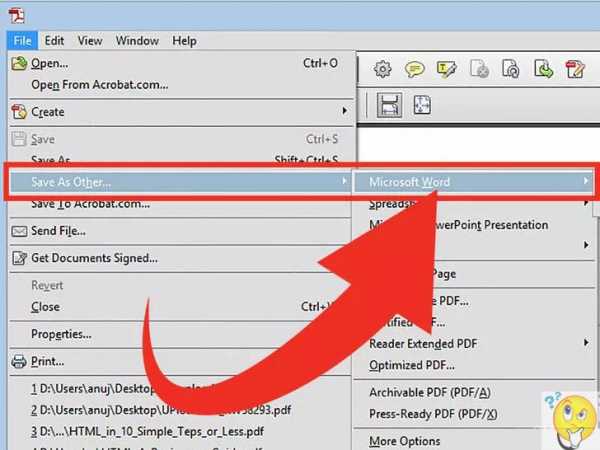
Task: Click the Acrobat PDF title bar icon
Action: [17, 15]
